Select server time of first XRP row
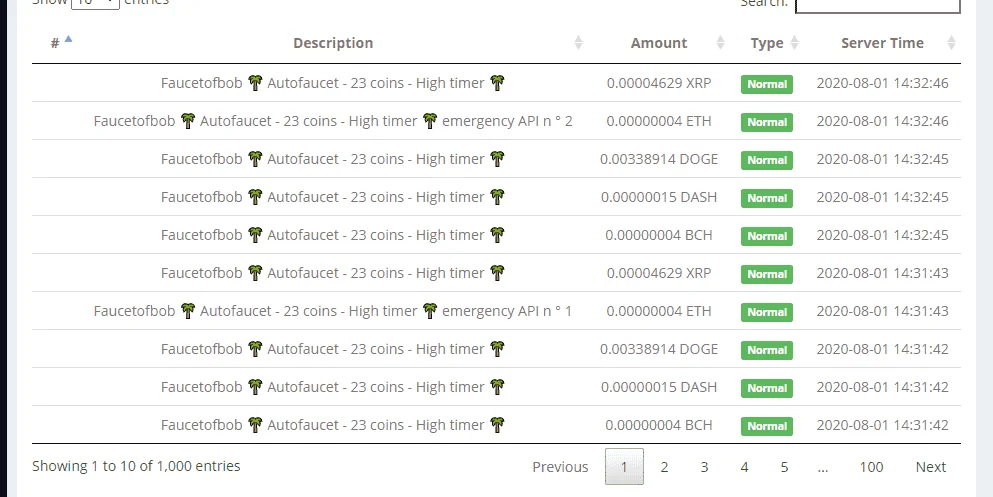This screenshot has width=993, height=497. 882,83
